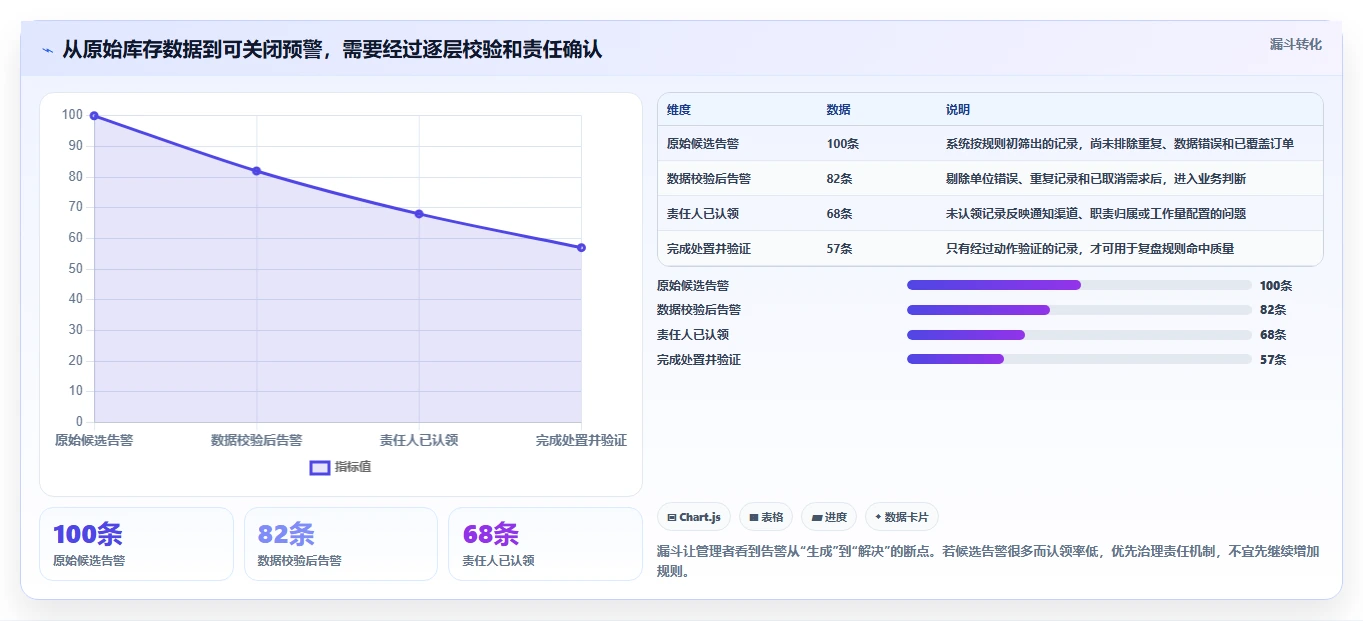Click the 完成处置并验证 label of the progress list
Screen dimensions: 1363x621
click(x=699, y=360)
